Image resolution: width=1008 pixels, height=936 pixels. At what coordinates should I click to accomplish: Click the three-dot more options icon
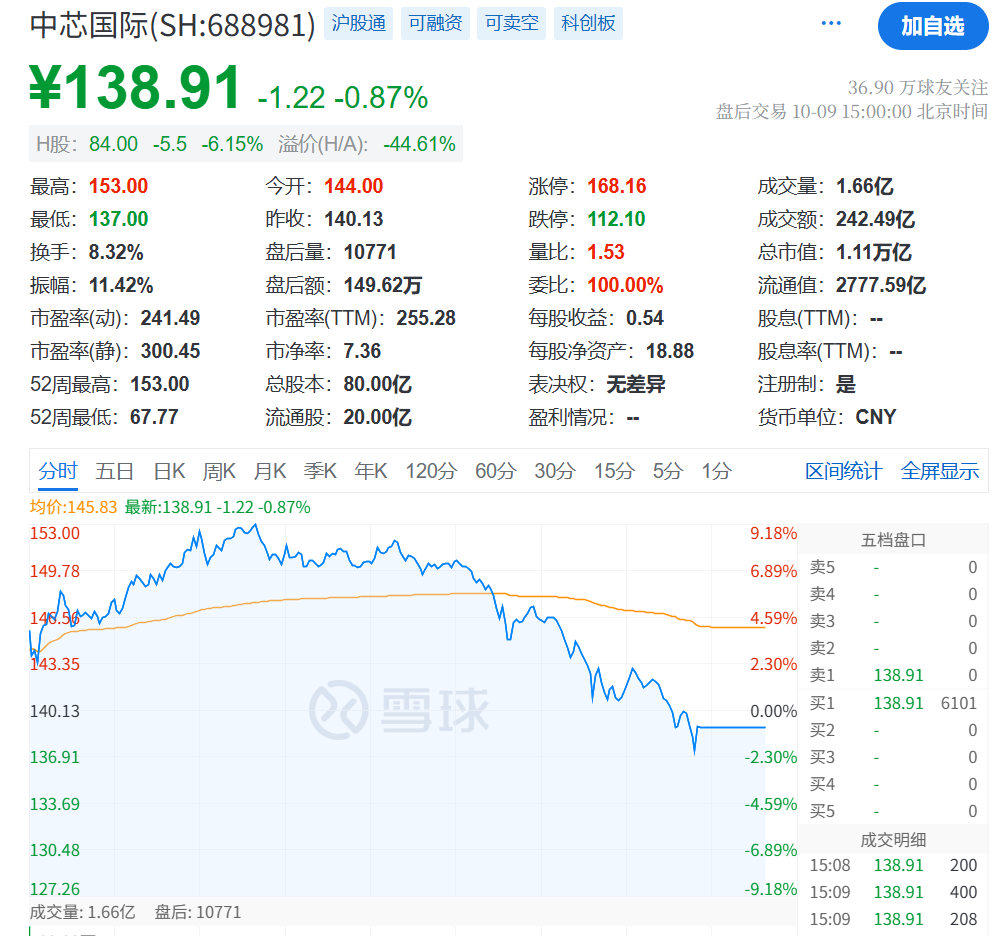(831, 24)
